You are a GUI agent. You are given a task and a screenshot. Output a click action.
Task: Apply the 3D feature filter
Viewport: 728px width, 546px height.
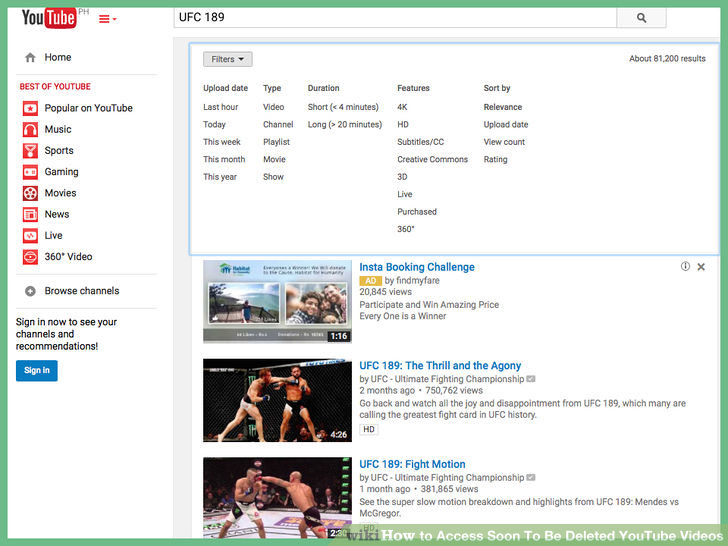coord(402,177)
